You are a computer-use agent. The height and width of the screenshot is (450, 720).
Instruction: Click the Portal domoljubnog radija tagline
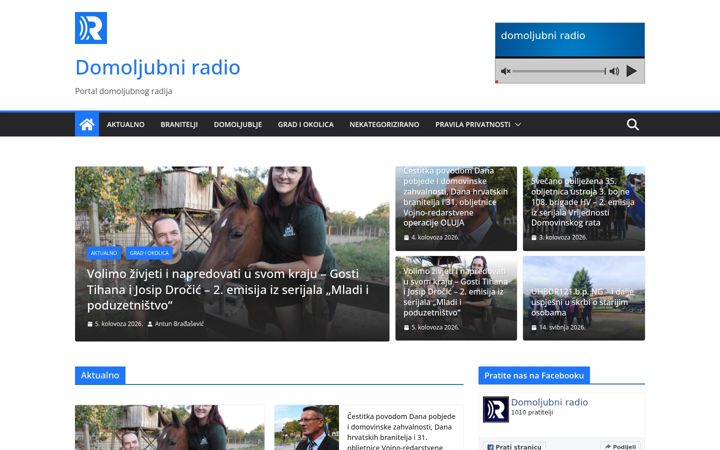click(124, 91)
